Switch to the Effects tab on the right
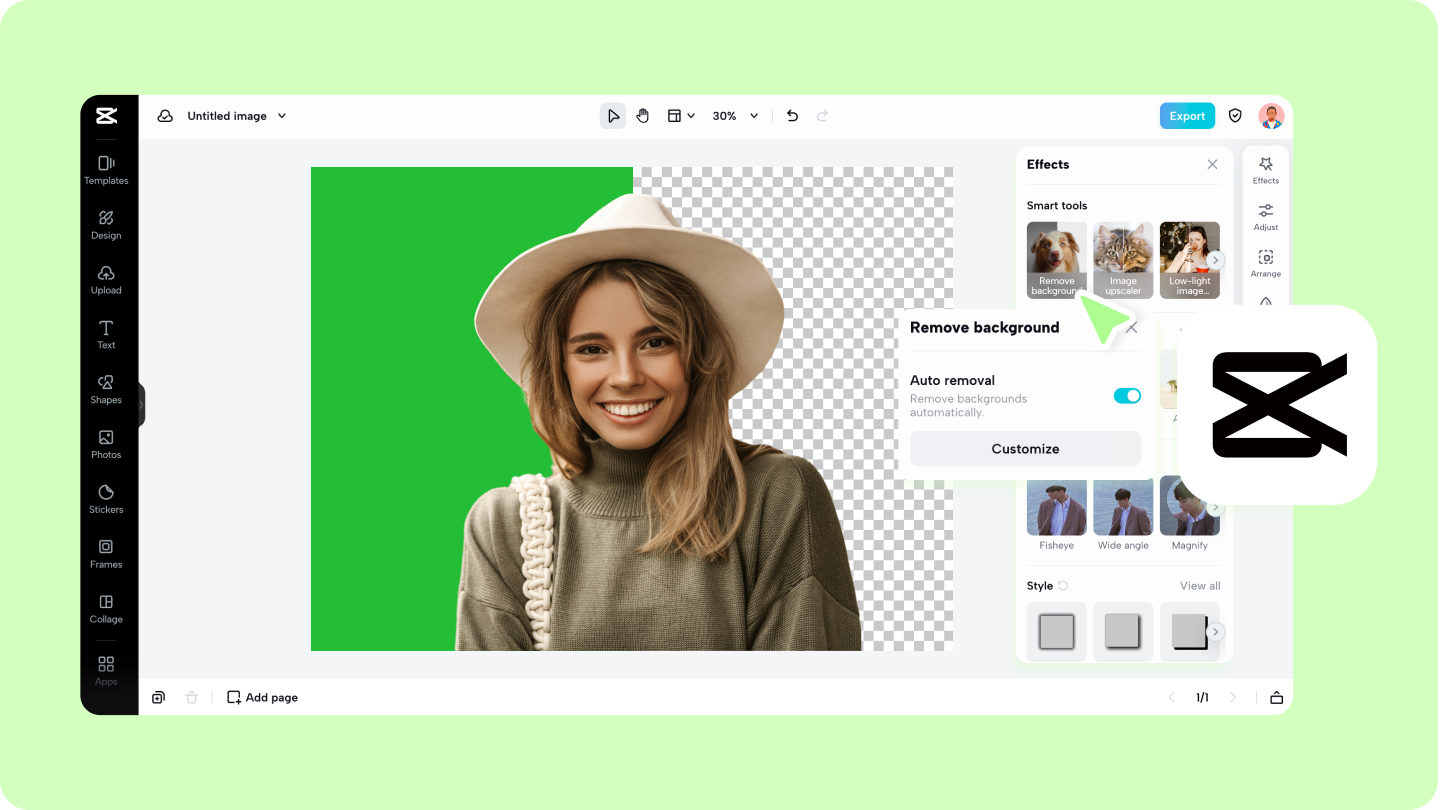 click(1265, 170)
